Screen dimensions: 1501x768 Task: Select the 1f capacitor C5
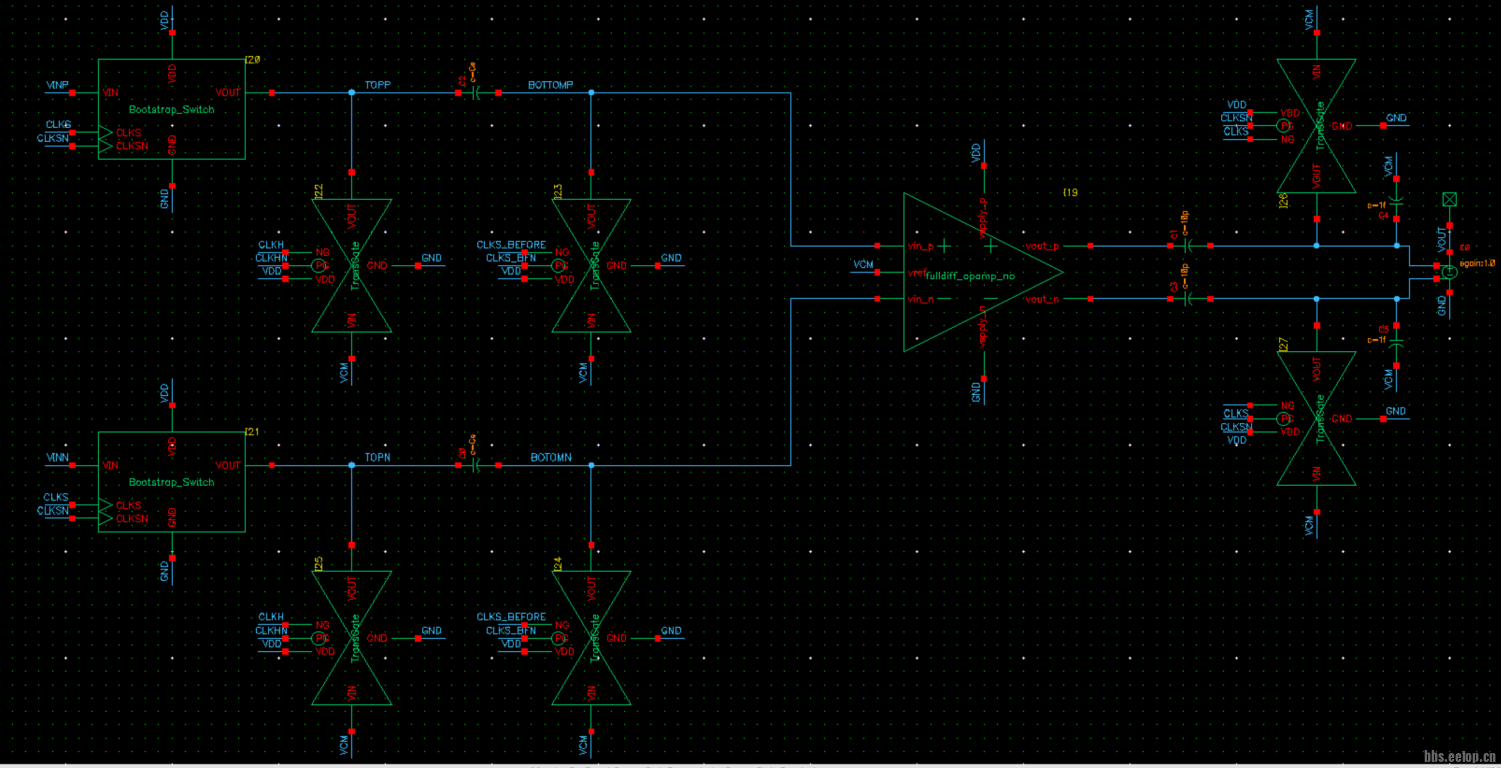(x=1397, y=342)
